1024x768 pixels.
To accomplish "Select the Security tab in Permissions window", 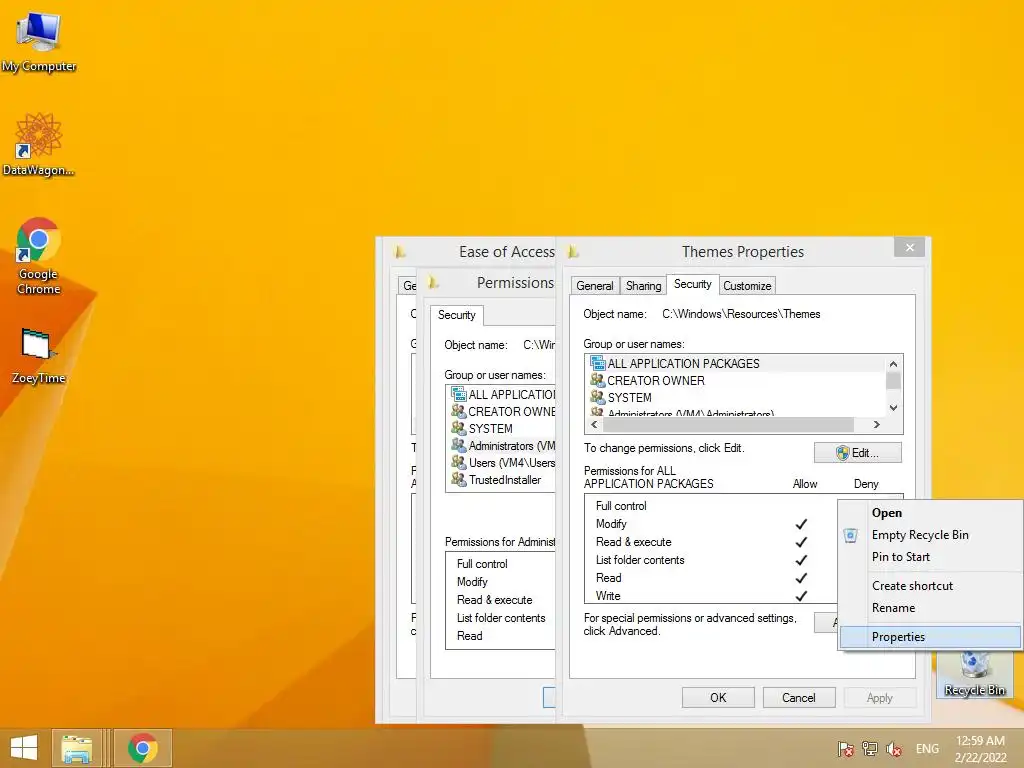I will [x=456, y=315].
